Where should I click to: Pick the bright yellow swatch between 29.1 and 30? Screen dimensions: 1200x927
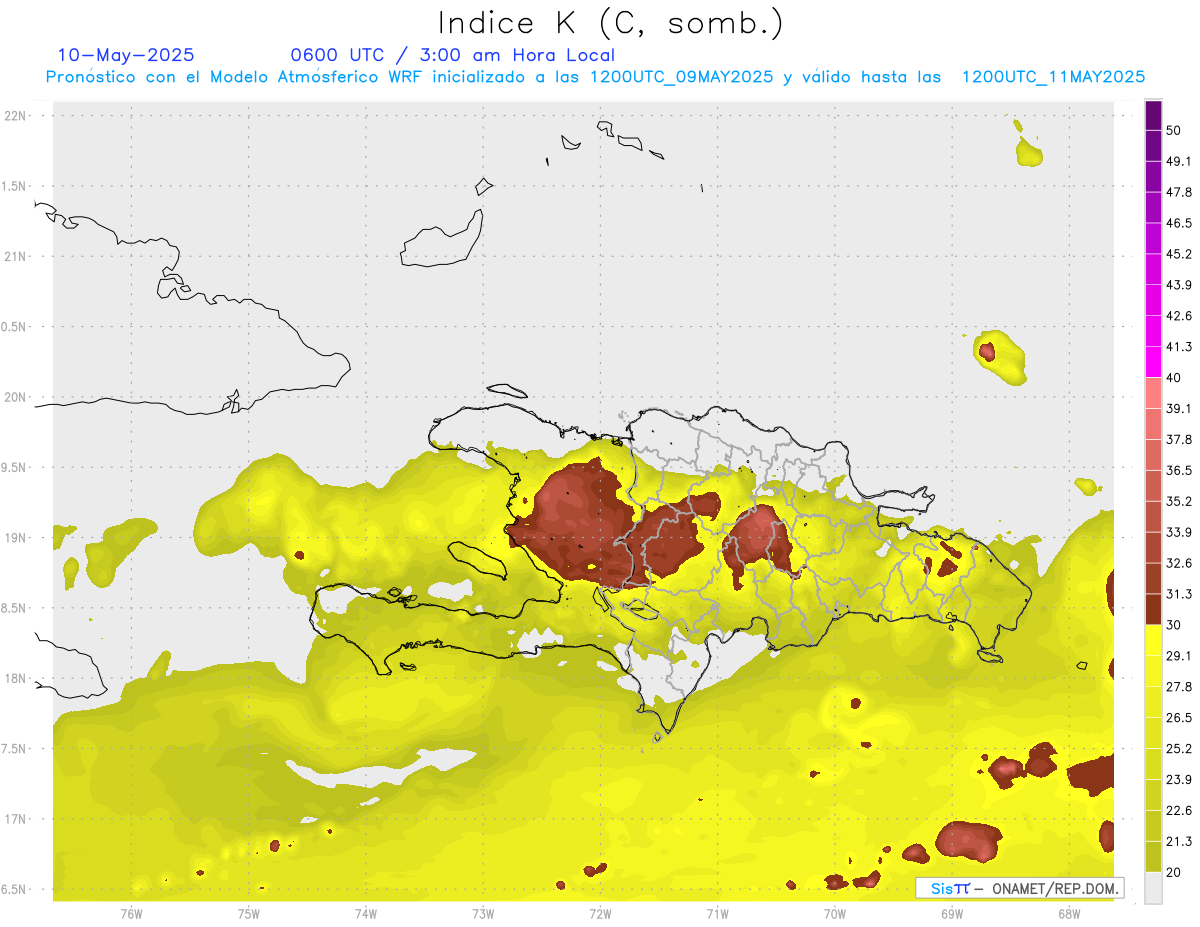click(1153, 640)
